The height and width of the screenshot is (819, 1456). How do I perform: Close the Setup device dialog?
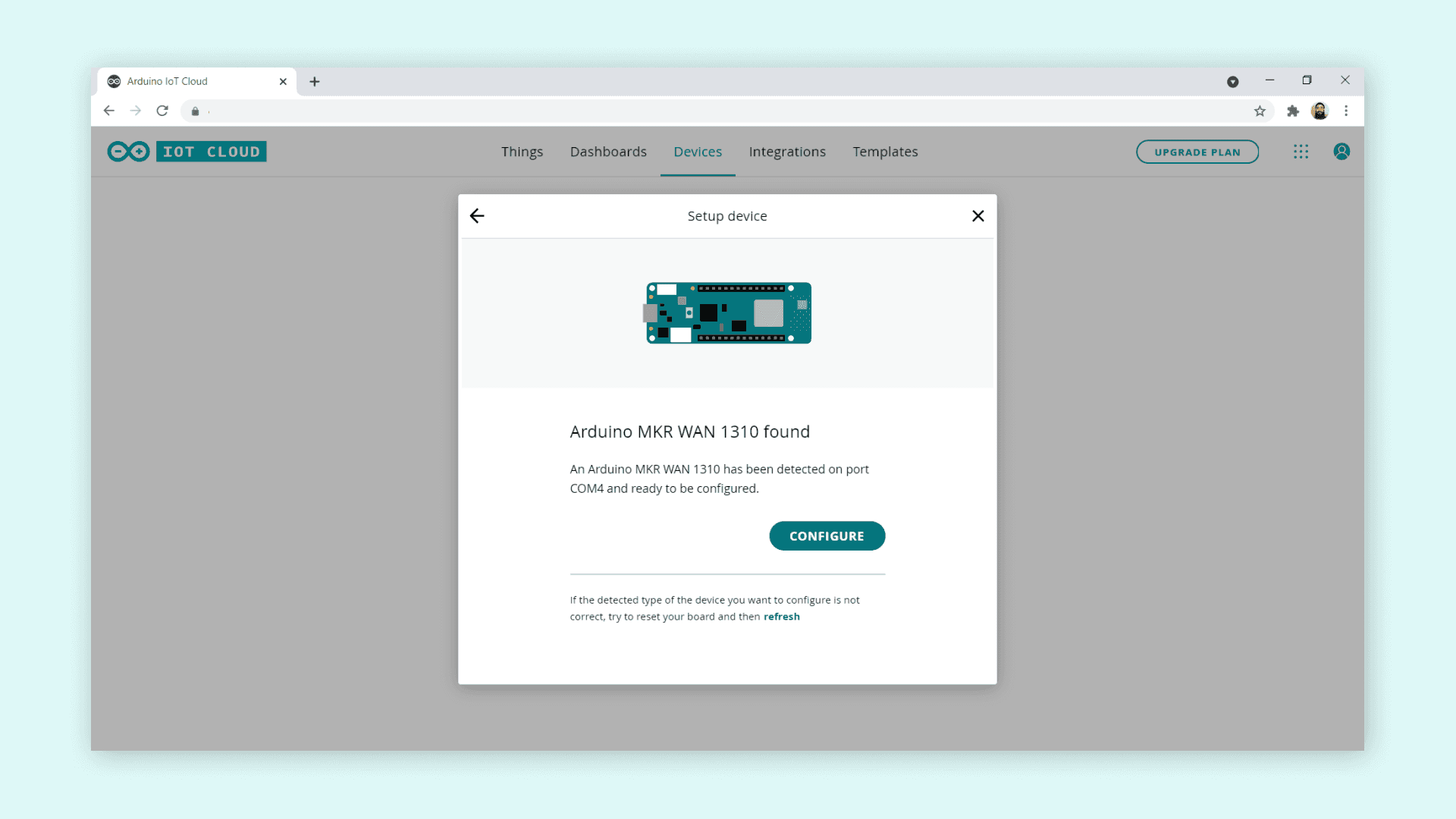click(x=977, y=216)
